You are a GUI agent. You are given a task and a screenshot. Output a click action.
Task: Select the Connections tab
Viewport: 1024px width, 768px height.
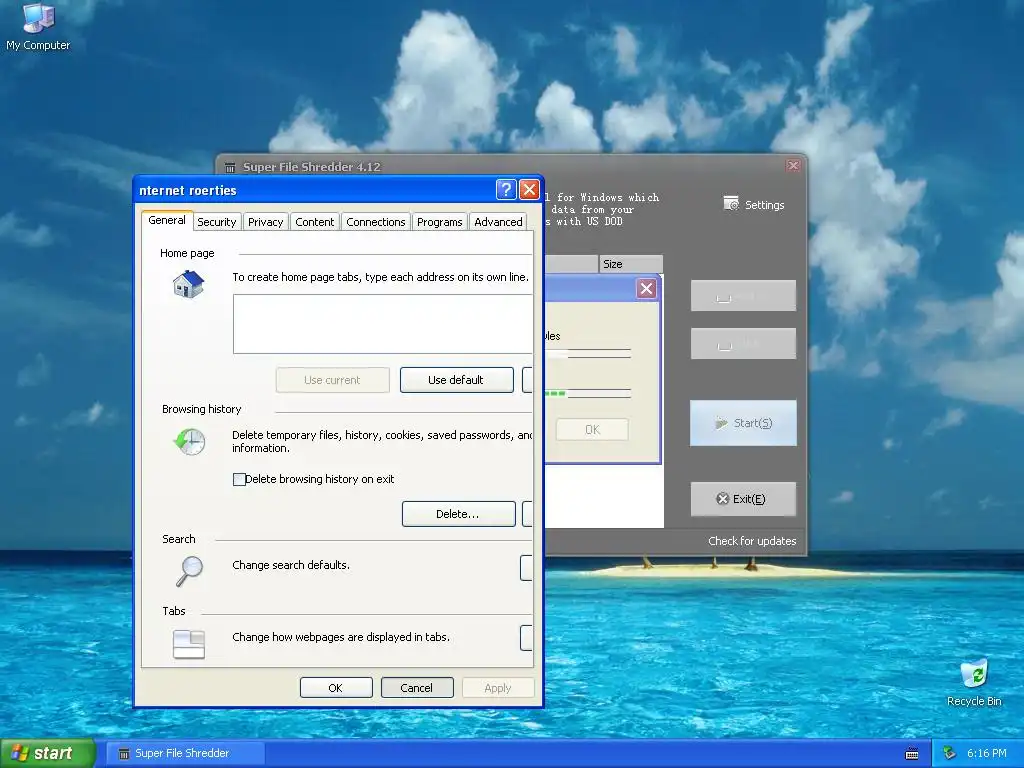[376, 222]
